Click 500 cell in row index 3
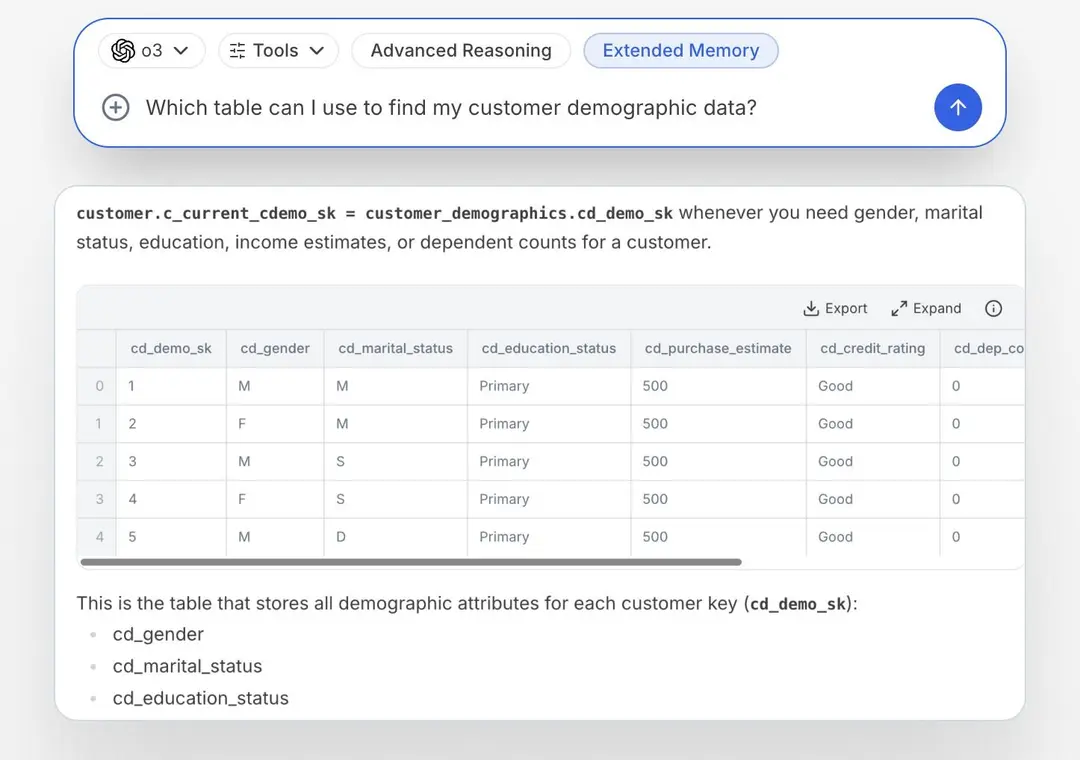The image size is (1080, 760). (x=718, y=499)
